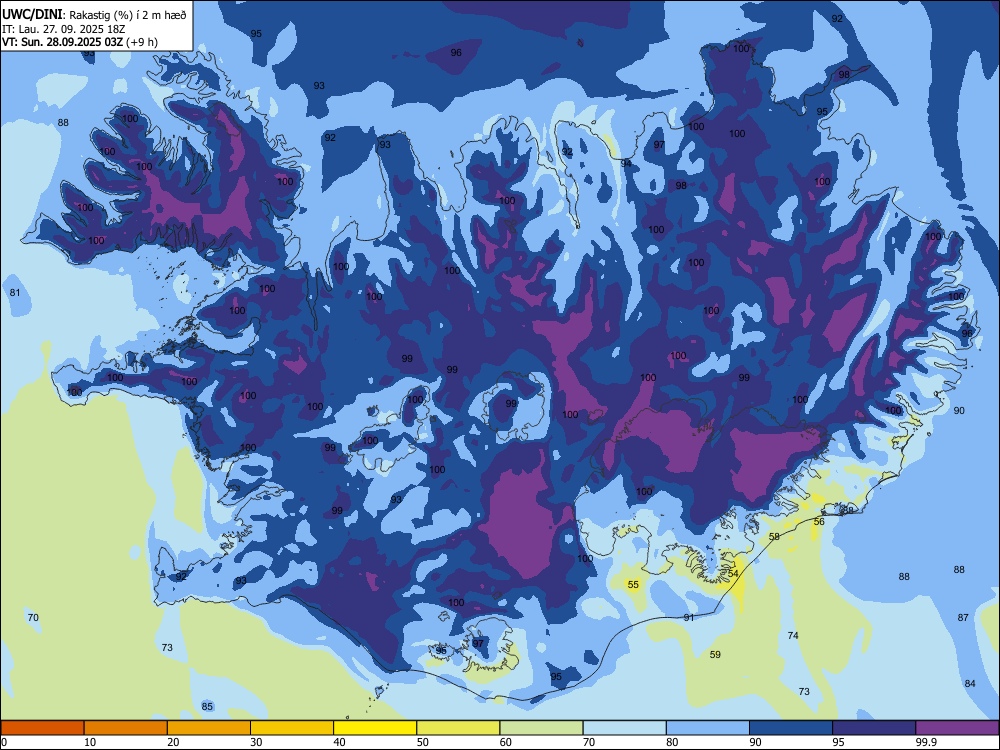Image resolution: width=1000 pixels, height=750 pixels.
Task: Click the '59' humidity value on the map
Action: [x=715, y=654]
